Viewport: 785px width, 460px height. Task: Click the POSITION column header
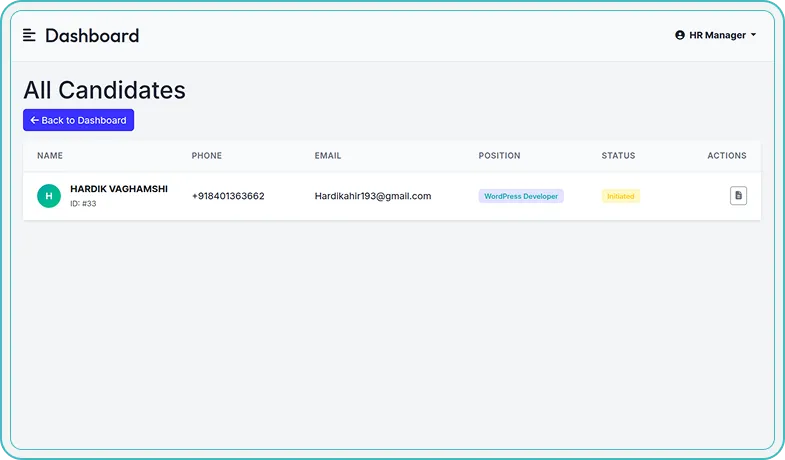point(499,156)
